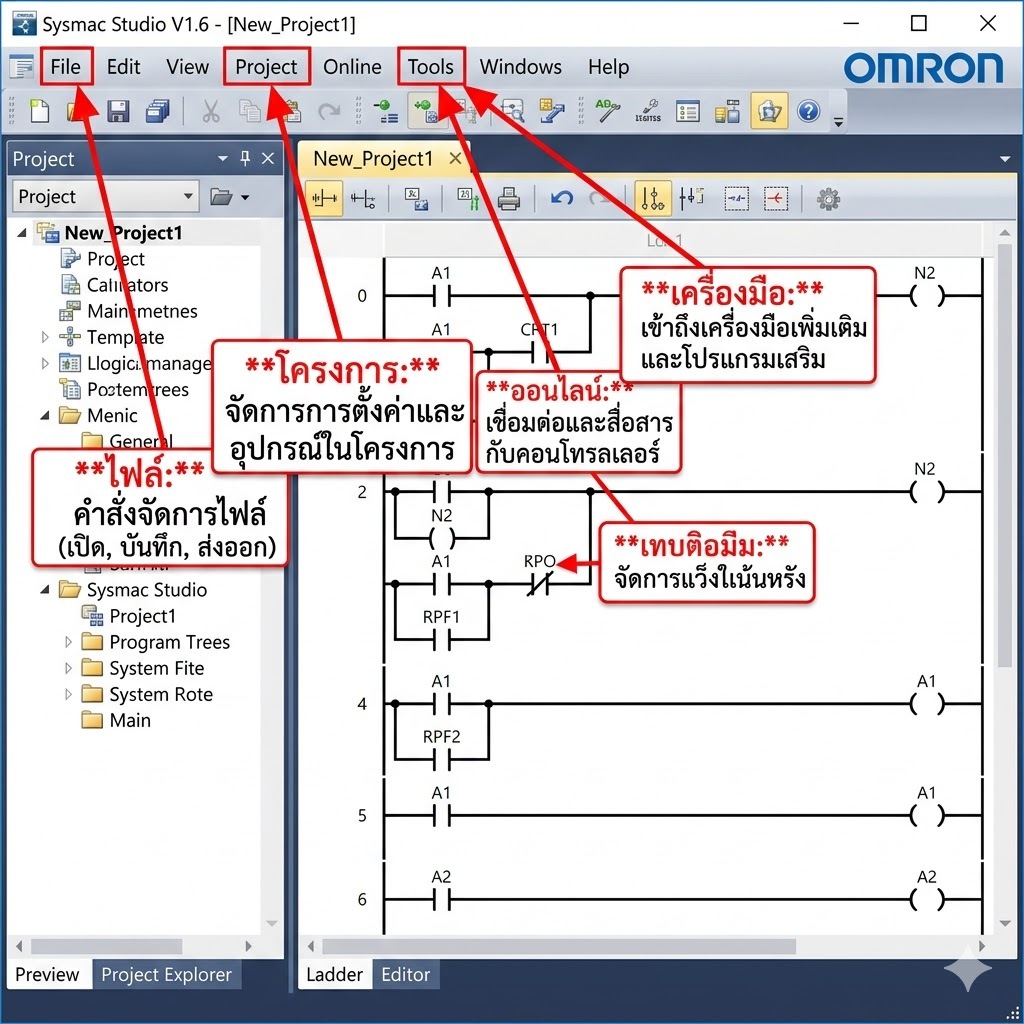Click the open folder icon beside Project combo
This screenshot has width=1024, height=1024.
coord(221,197)
